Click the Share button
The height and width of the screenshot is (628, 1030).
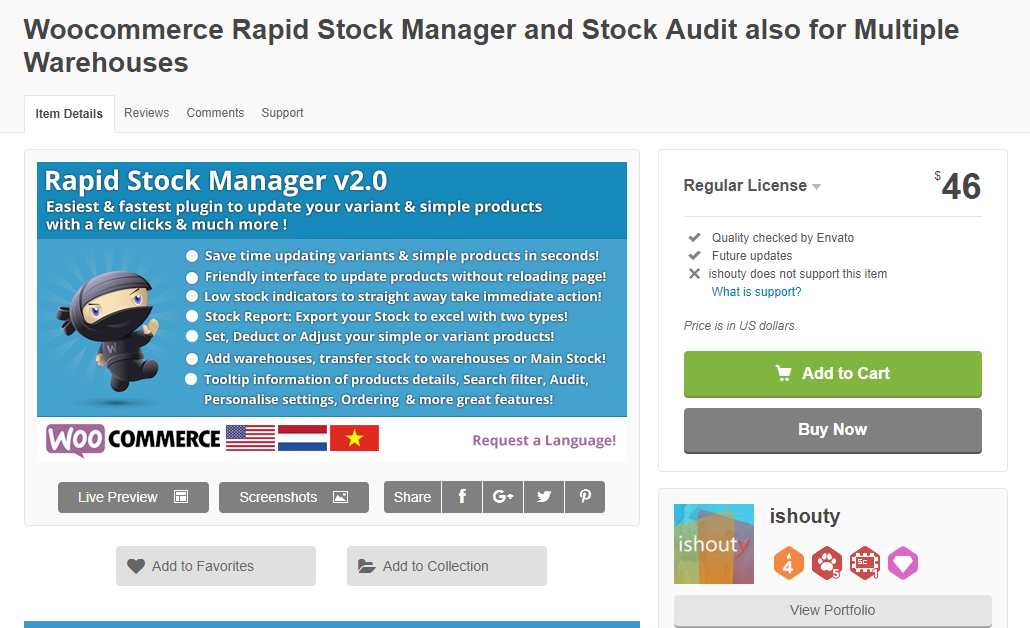[x=413, y=497]
